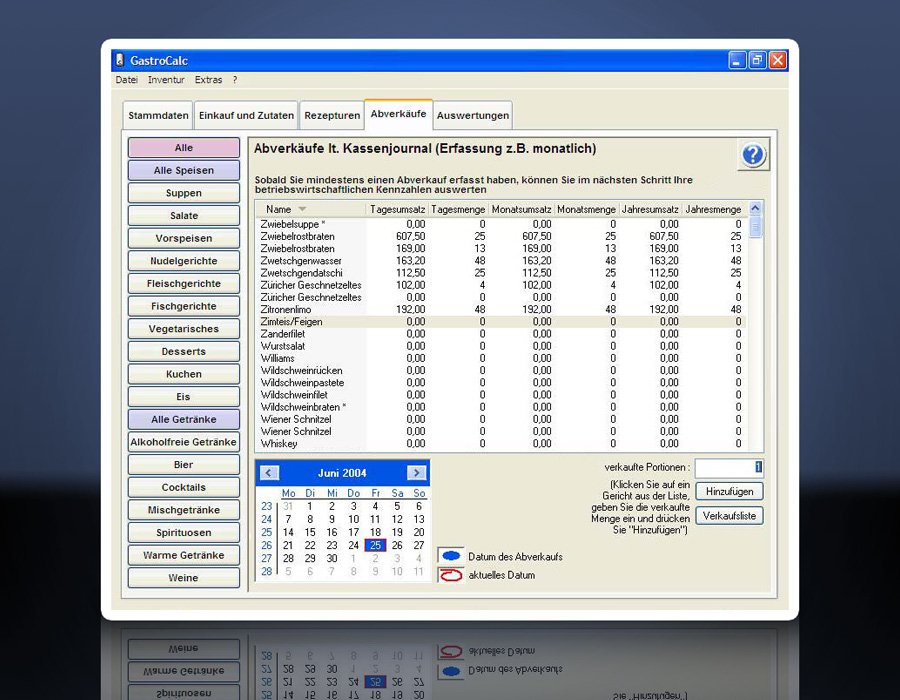The height and width of the screenshot is (700, 900).
Task: Open the Verkaufsliste
Action: (729, 516)
